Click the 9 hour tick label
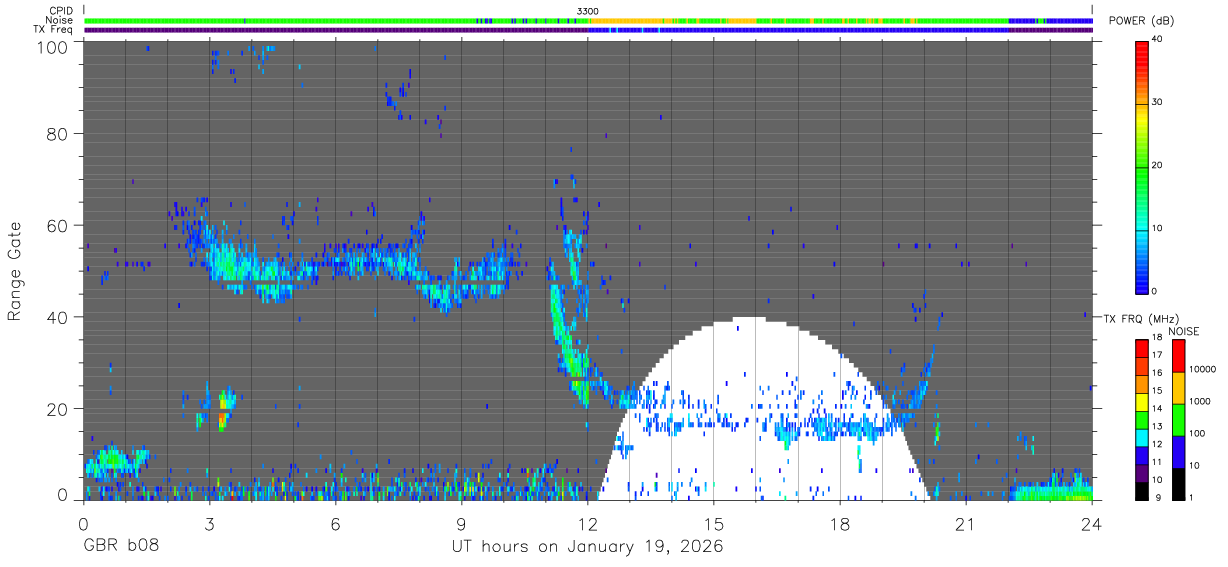The height and width of the screenshot is (567, 1228). coord(462,524)
